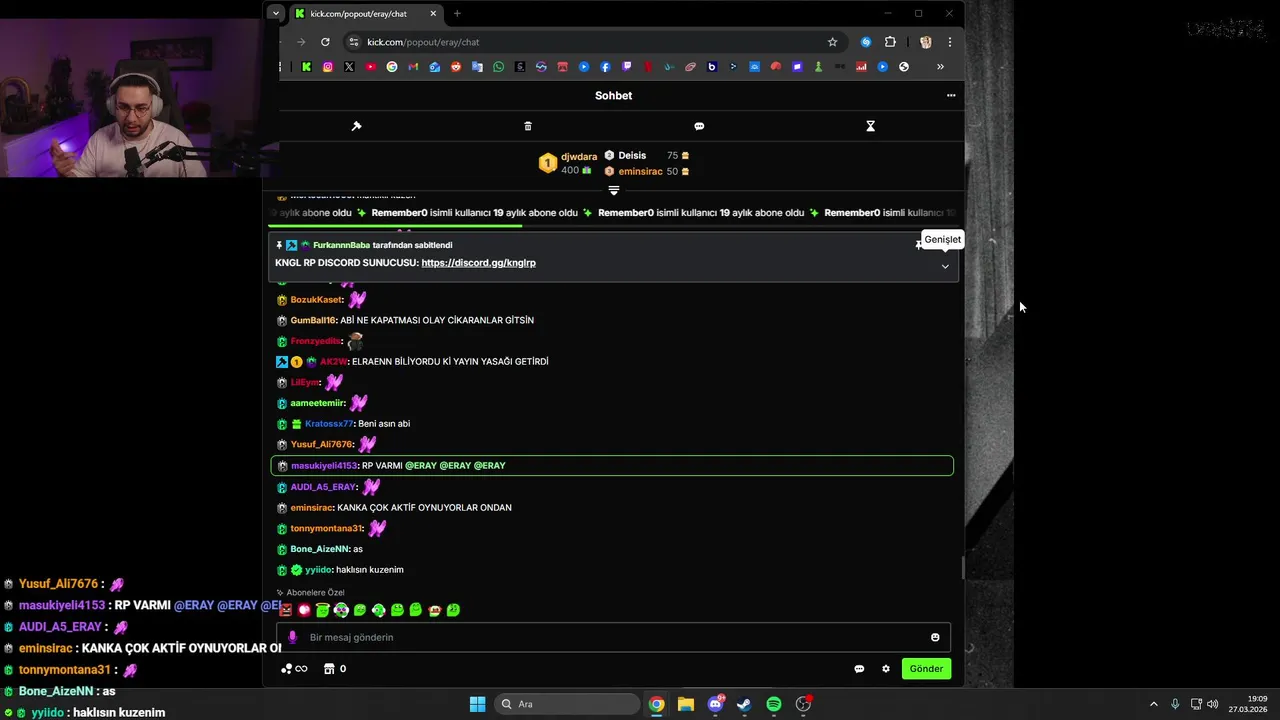This screenshot has height=720, width=1280.
Task: Open the YouTube bookmark
Action: pyautogui.click(x=370, y=67)
